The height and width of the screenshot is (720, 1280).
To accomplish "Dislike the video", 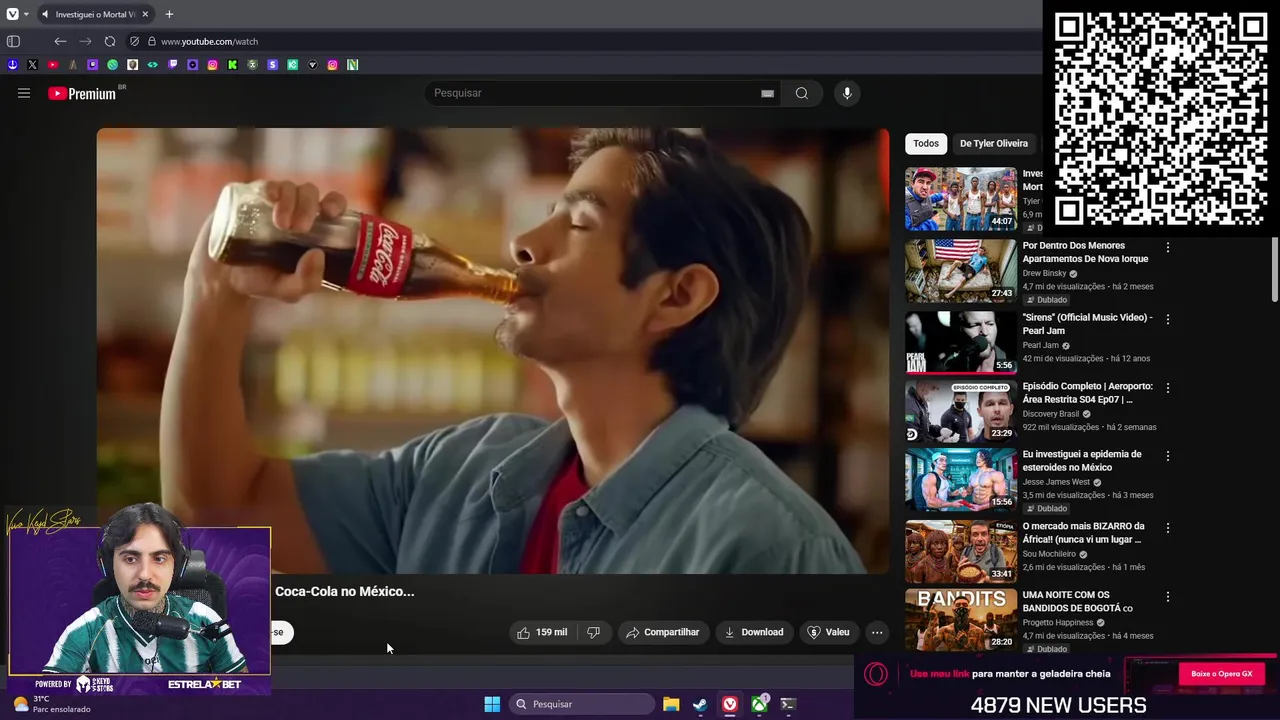I will pos(594,632).
